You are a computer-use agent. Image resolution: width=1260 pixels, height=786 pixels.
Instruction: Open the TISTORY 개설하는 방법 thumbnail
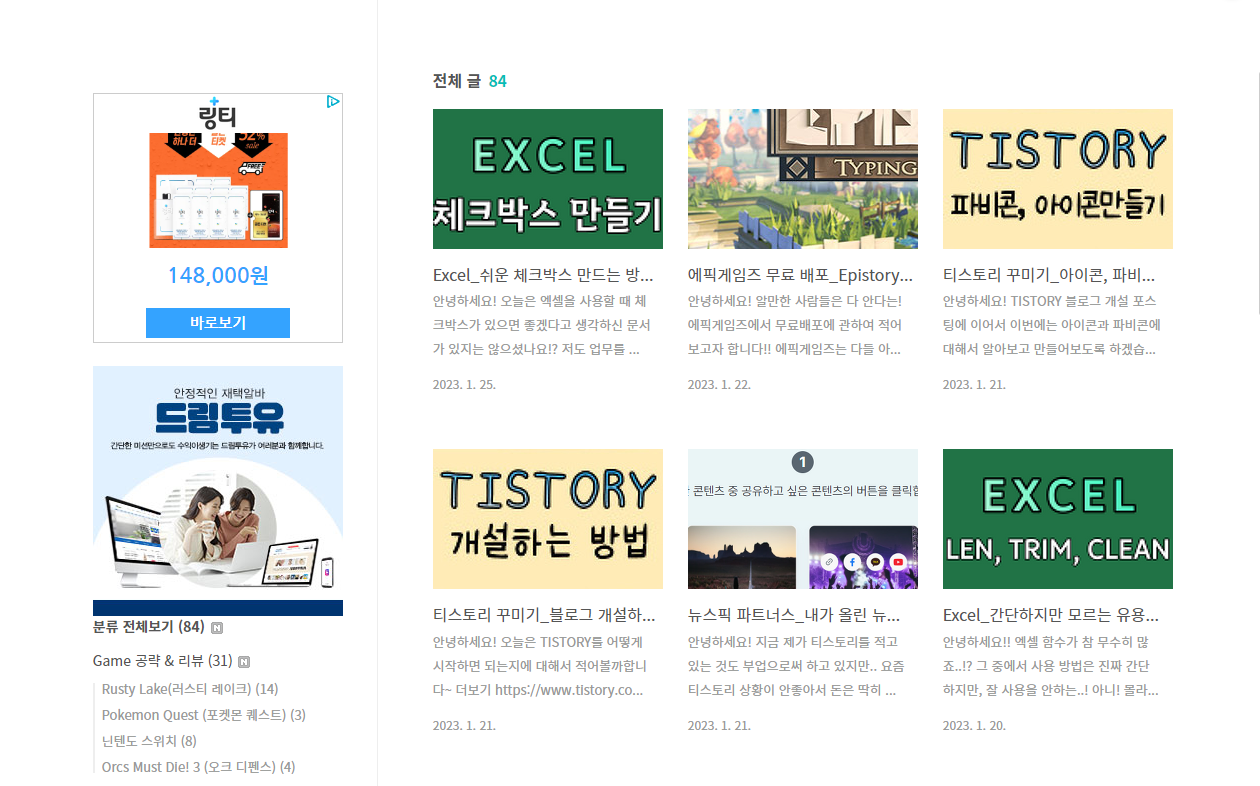[x=548, y=519]
